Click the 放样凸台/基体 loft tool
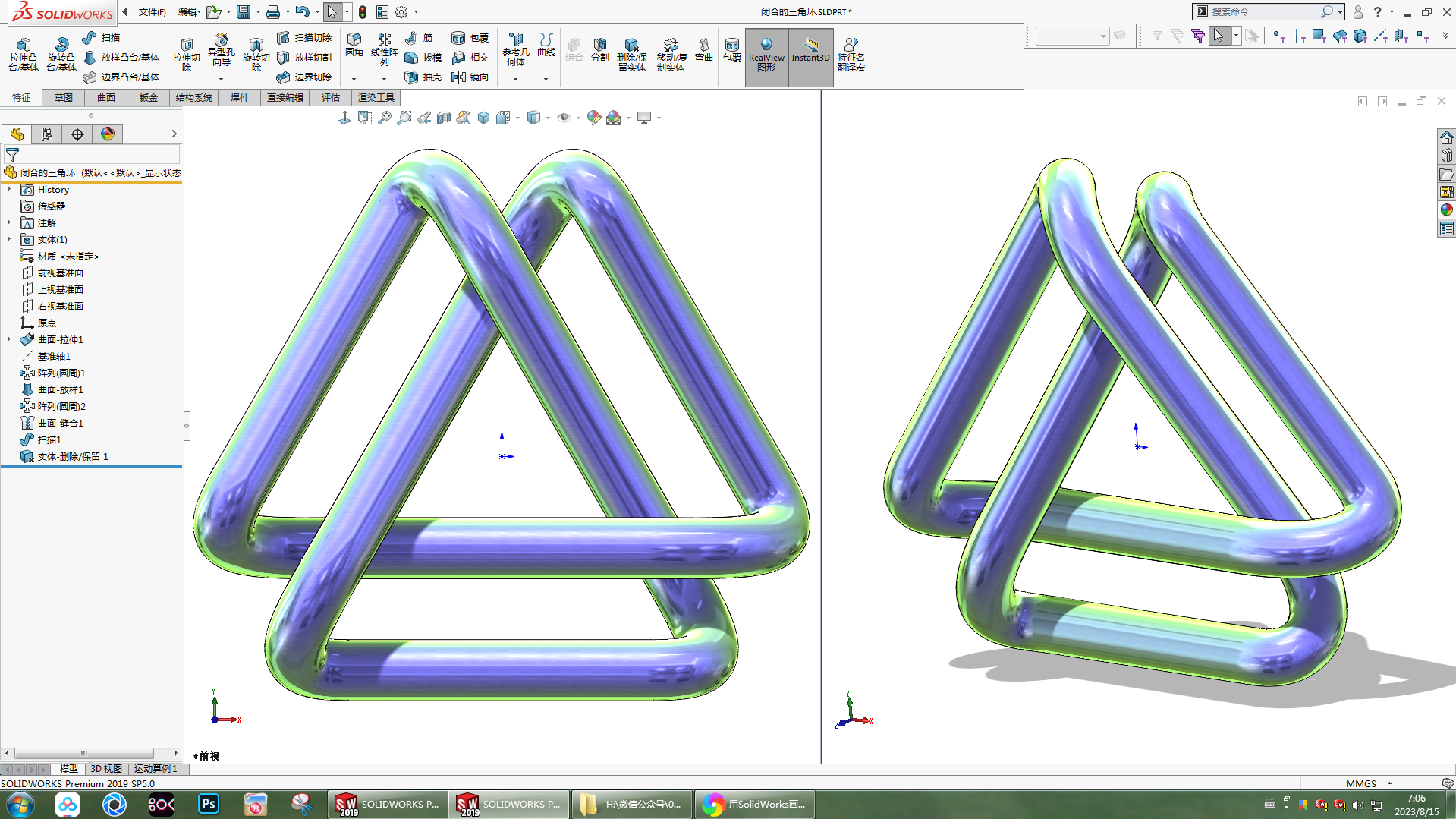This screenshot has width=1456, height=819. (121, 57)
